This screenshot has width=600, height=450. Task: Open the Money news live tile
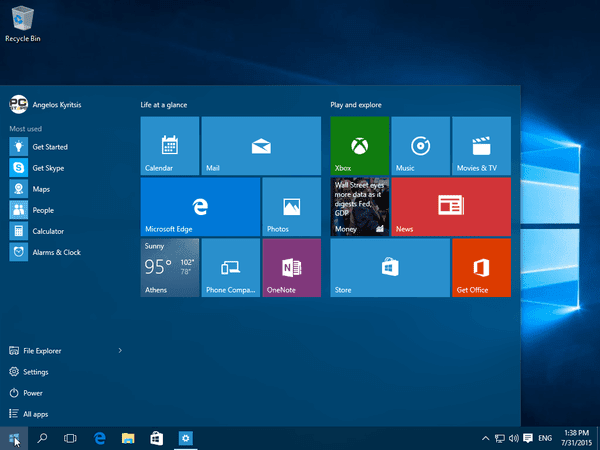(x=360, y=207)
